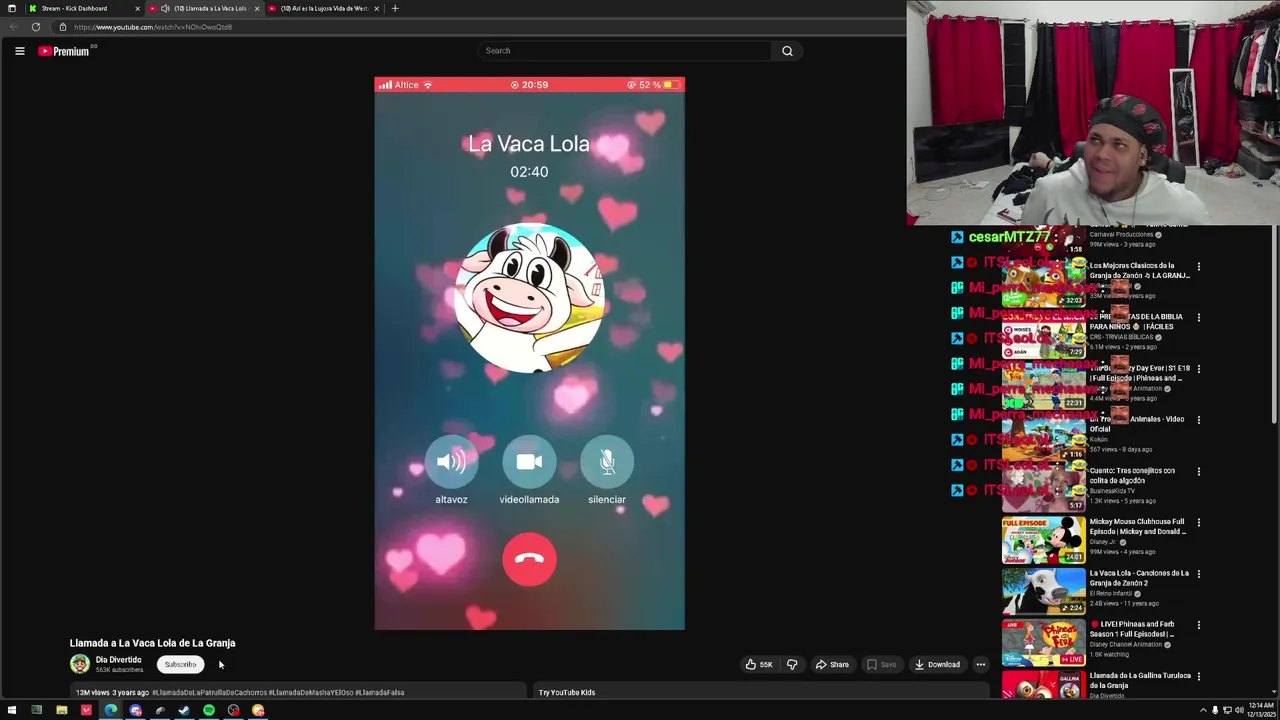Open the Dia Divertido channel name link
Viewport: 1280px width, 720px height.
click(x=118, y=660)
